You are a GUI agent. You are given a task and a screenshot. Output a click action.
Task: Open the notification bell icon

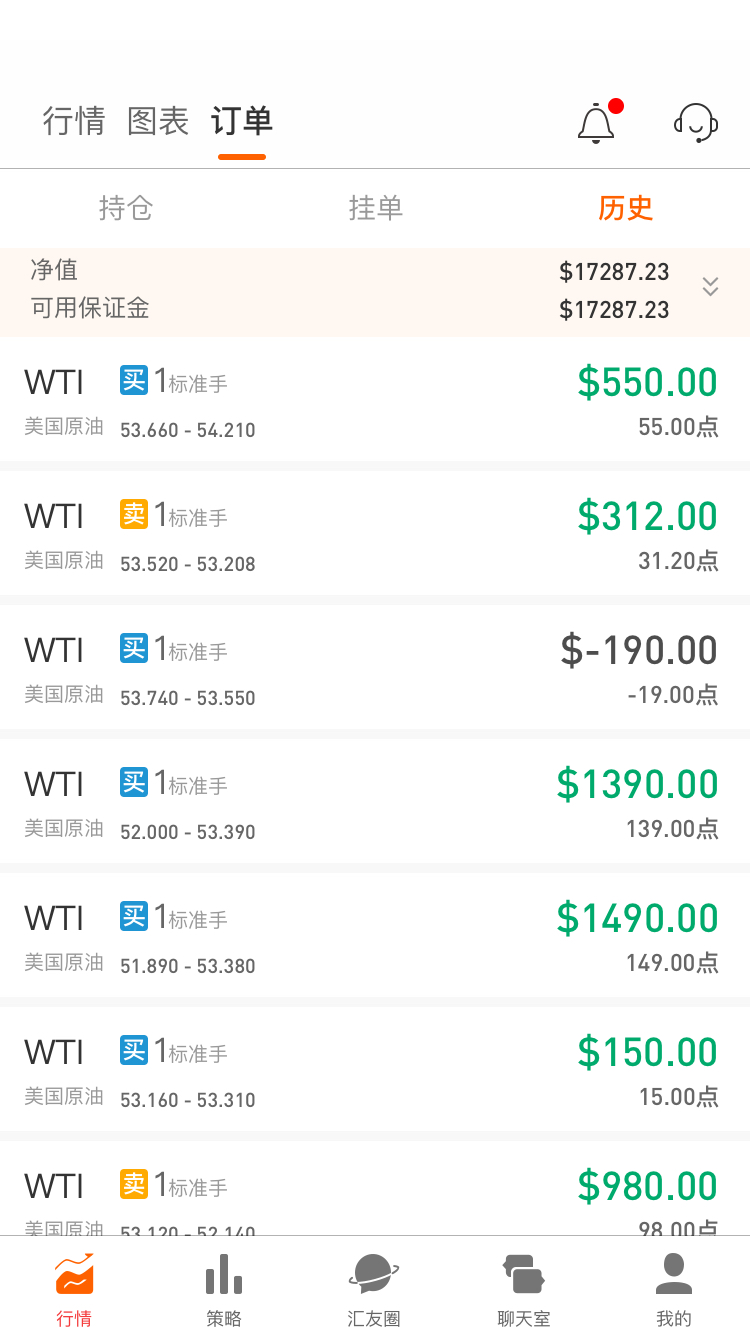pos(596,123)
